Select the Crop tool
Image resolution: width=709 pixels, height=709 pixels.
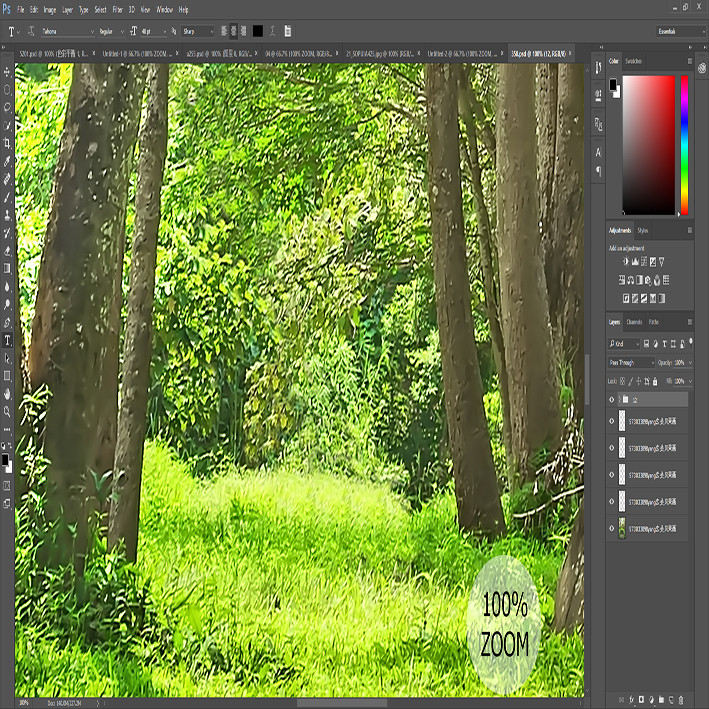(7, 144)
